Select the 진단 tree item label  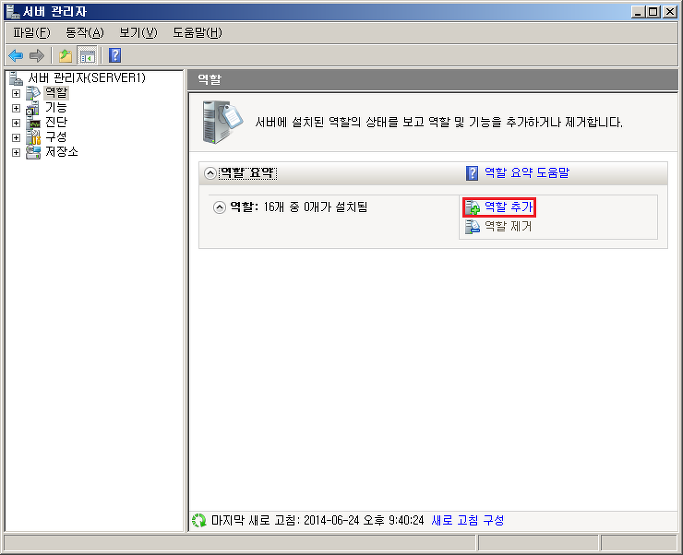point(56,122)
